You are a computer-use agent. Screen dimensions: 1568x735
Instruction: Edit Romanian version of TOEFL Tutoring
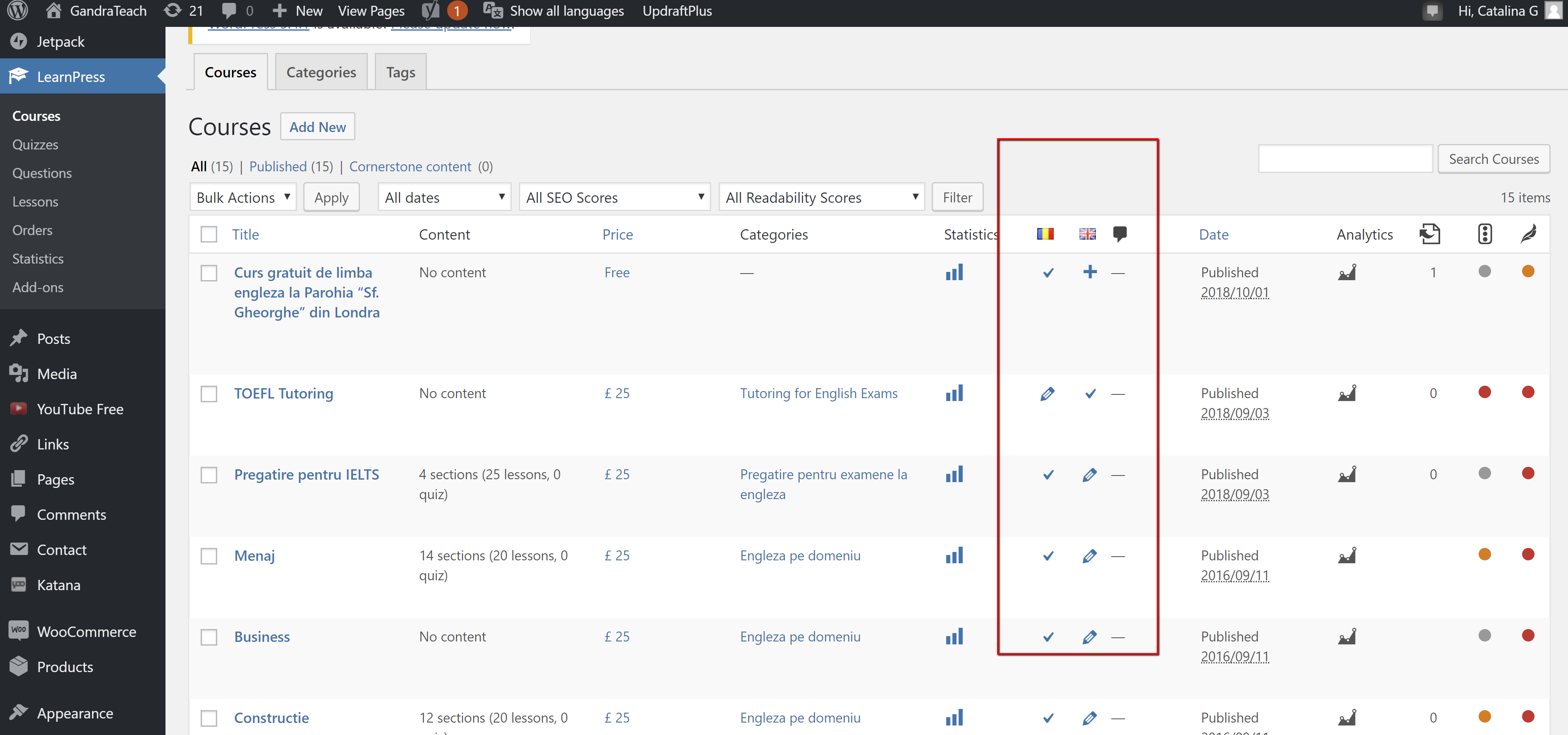(x=1047, y=394)
